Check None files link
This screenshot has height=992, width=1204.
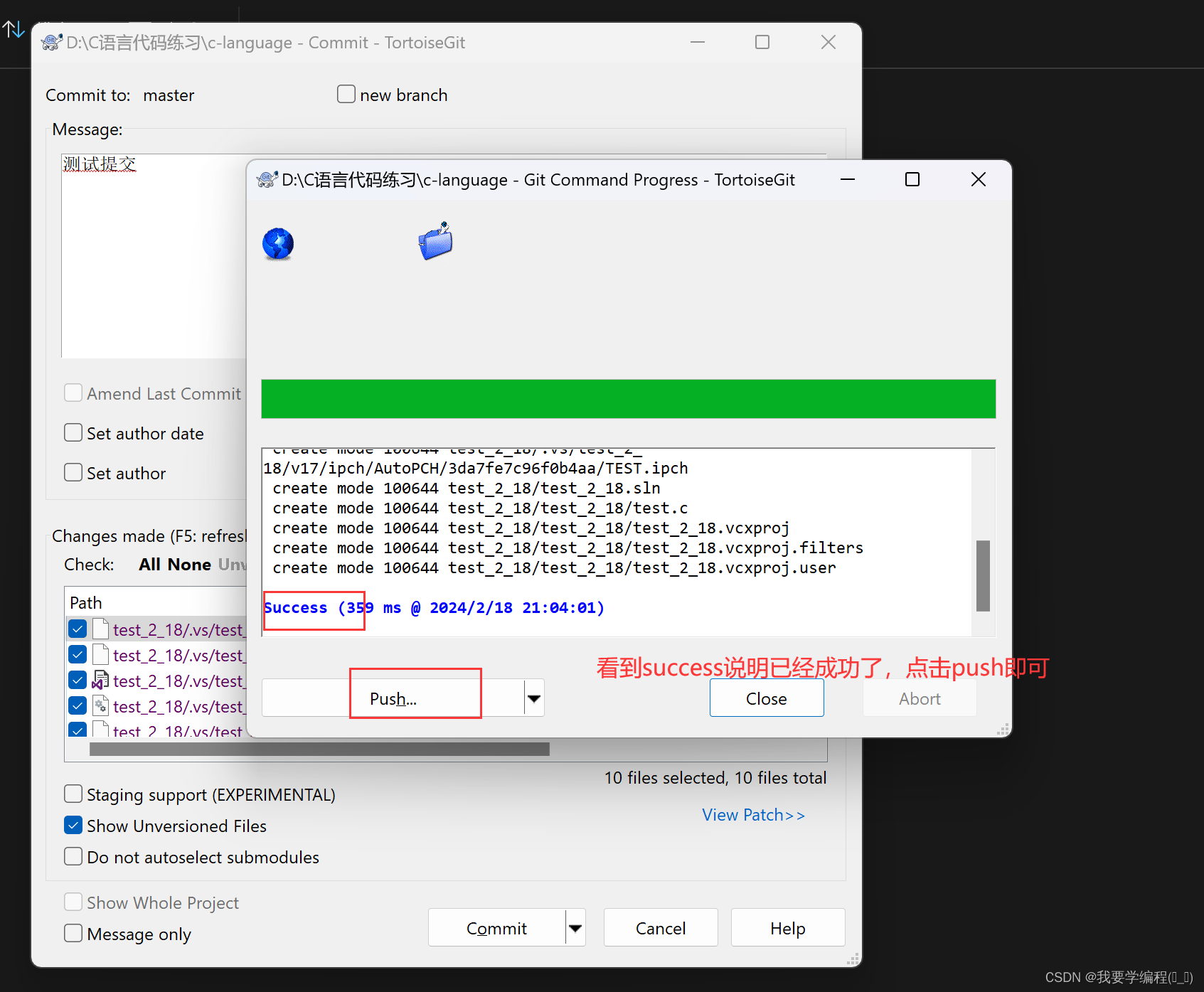point(190,565)
